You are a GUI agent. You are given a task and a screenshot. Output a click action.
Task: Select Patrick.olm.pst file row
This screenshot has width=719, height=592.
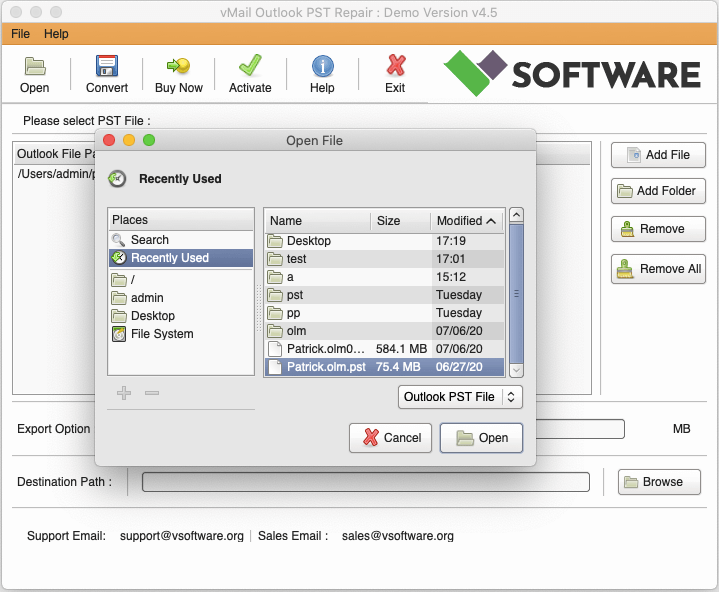click(x=385, y=367)
